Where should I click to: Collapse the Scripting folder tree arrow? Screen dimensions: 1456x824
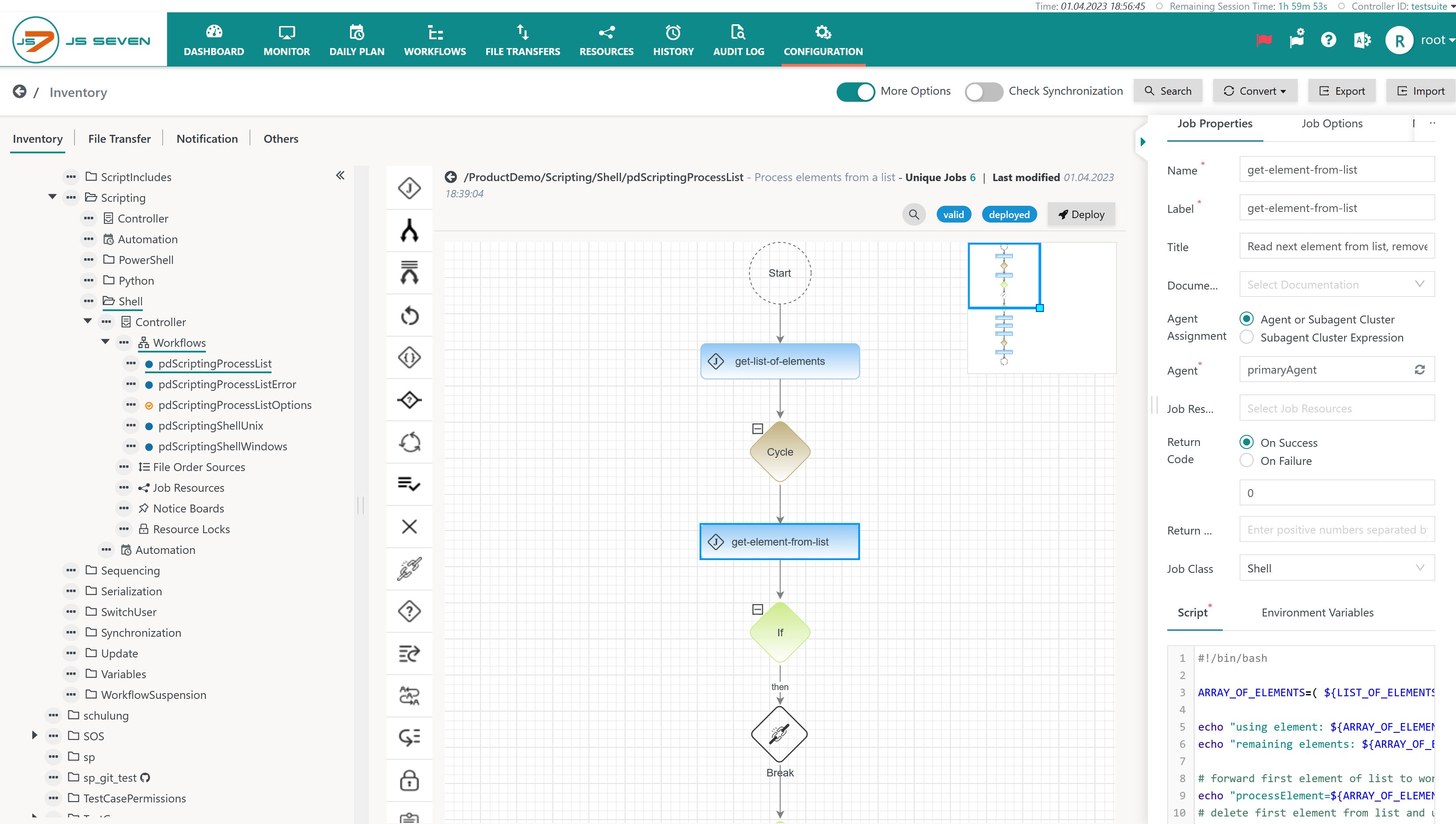coord(52,197)
